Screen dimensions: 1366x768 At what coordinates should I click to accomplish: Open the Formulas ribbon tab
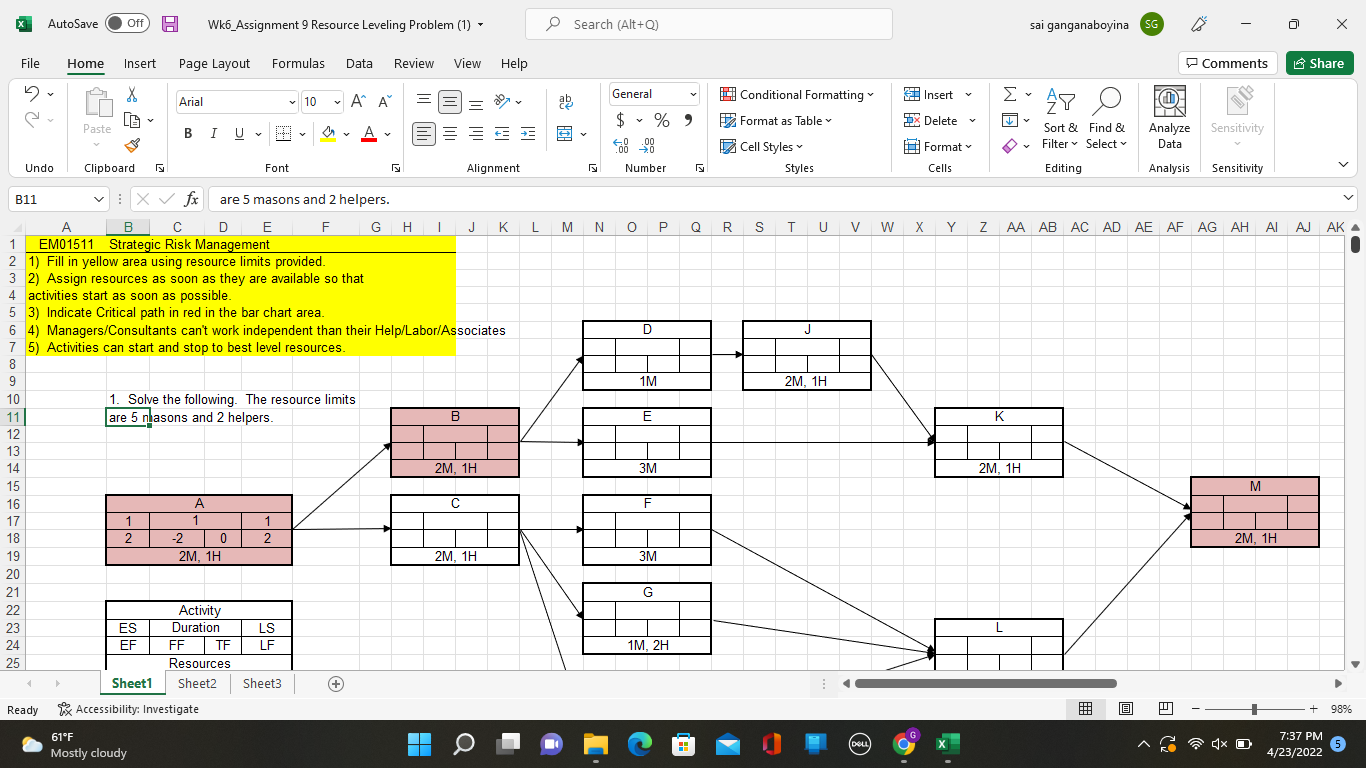tap(298, 63)
